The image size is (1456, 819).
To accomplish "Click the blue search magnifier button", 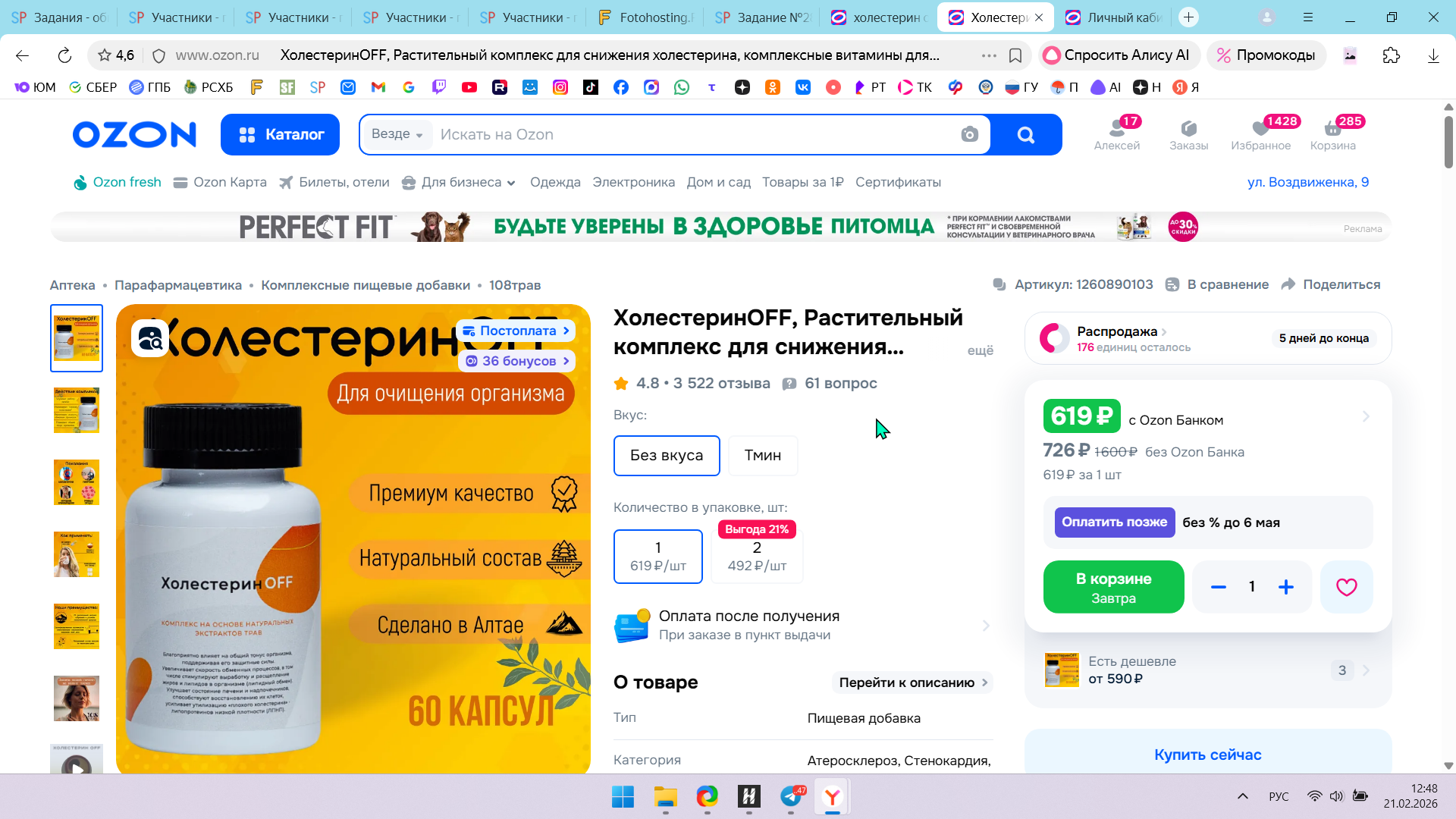I will point(1025,135).
